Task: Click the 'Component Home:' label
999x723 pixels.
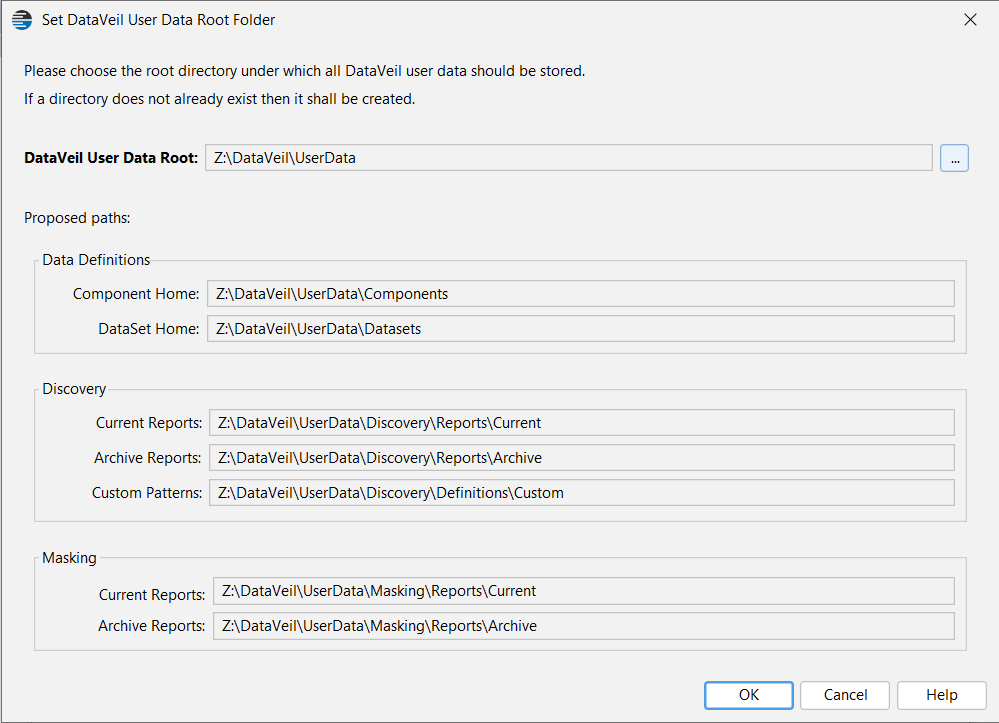Action: pos(136,294)
